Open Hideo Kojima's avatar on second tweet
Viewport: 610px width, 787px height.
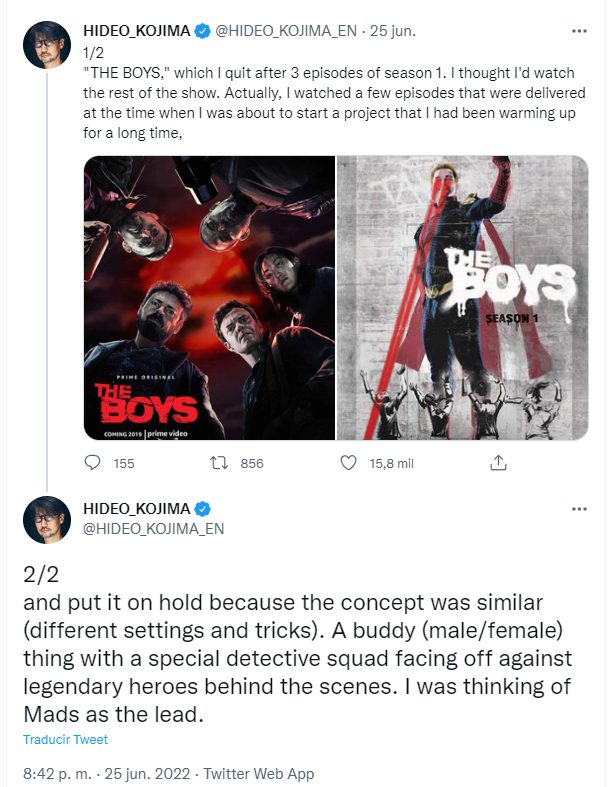click(46, 519)
